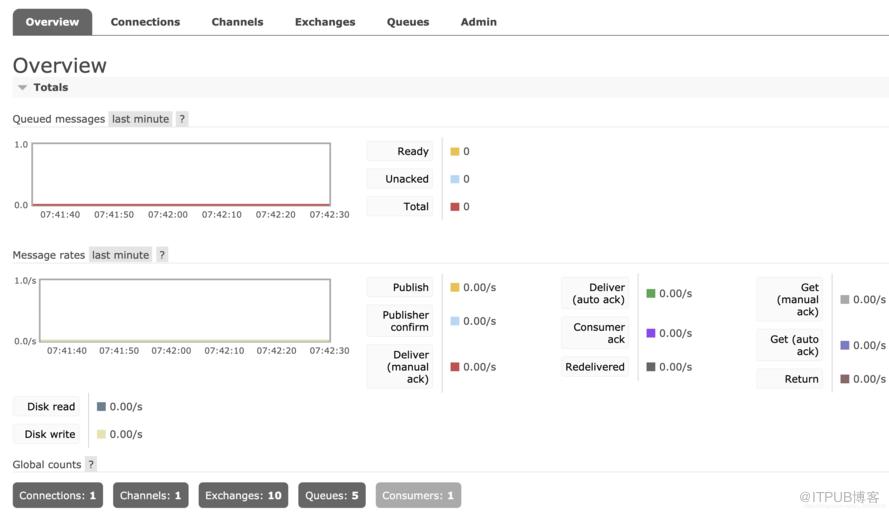Click the Get (auto ack) blue swatch
Screen dimensions: 889x512
click(x=845, y=345)
